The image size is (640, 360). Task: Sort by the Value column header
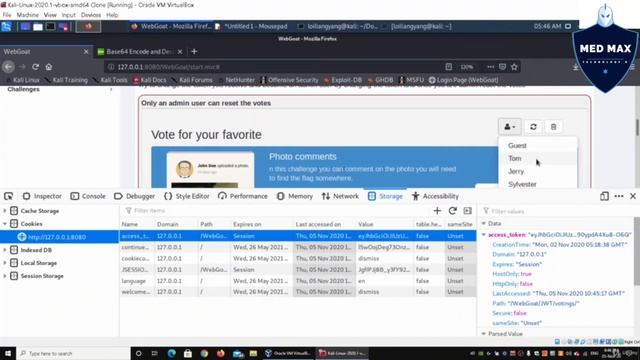[384, 224]
